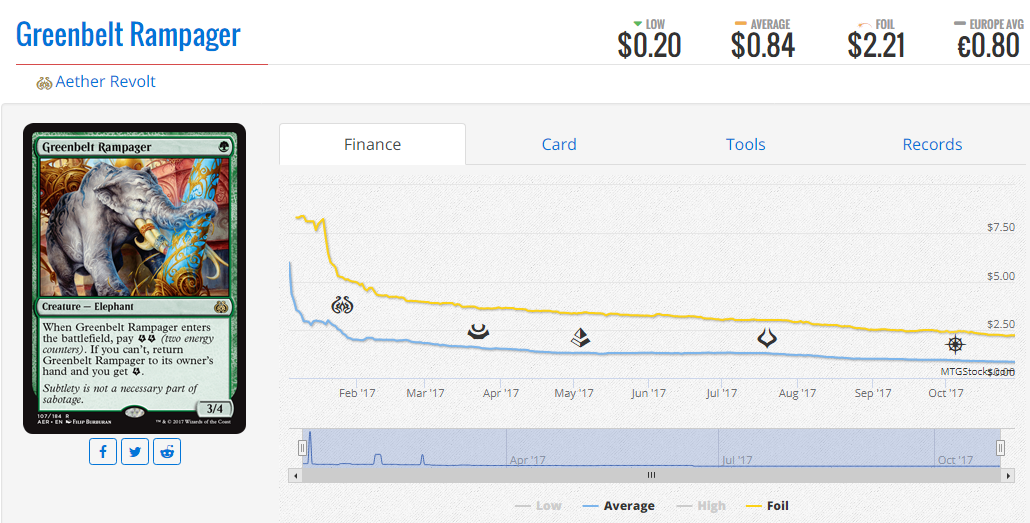Image resolution: width=1030 pixels, height=523 pixels.
Task: Click the left range handle of chart navigator
Action: pos(302,448)
